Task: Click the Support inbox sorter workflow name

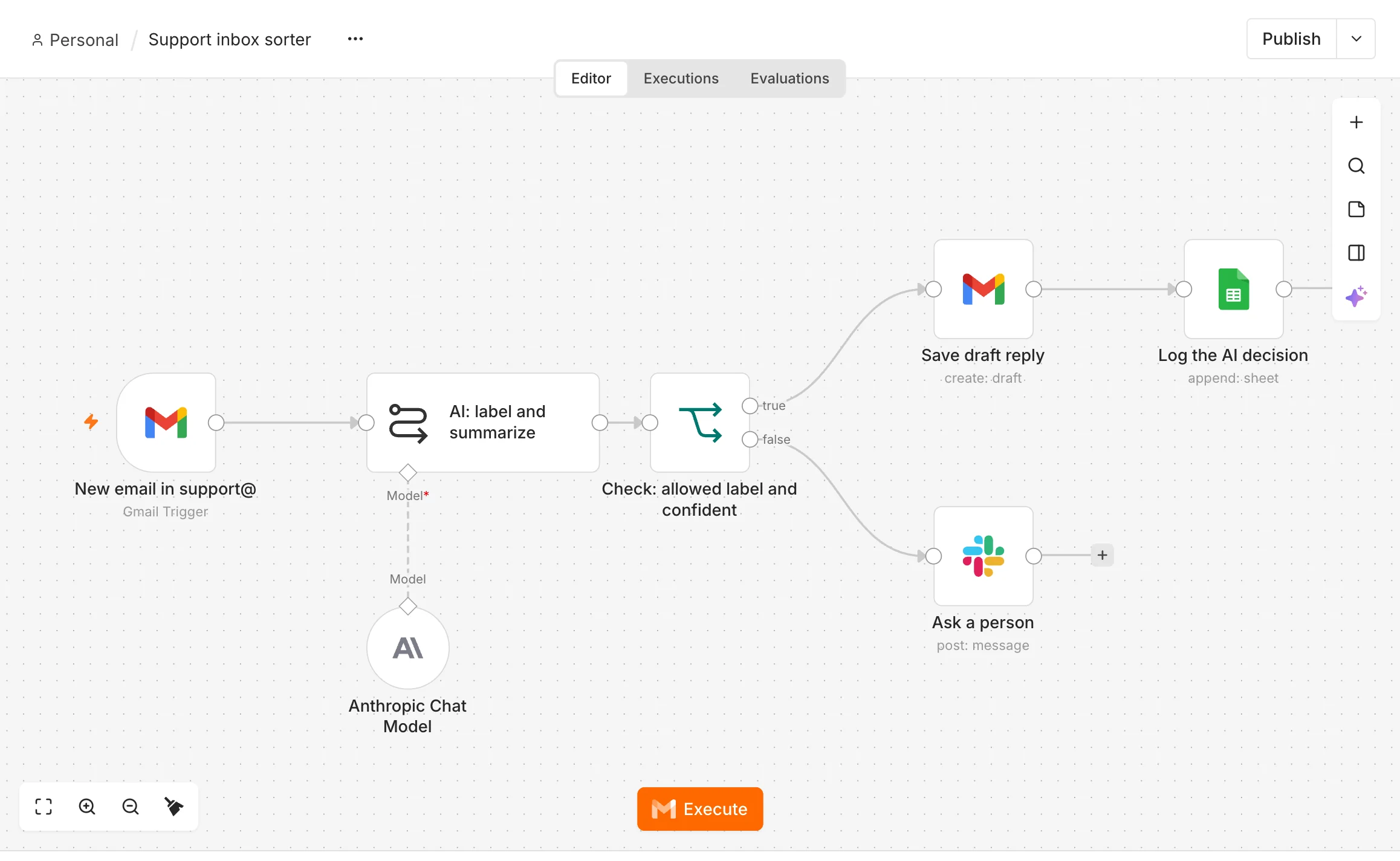Action: click(x=230, y=39)
